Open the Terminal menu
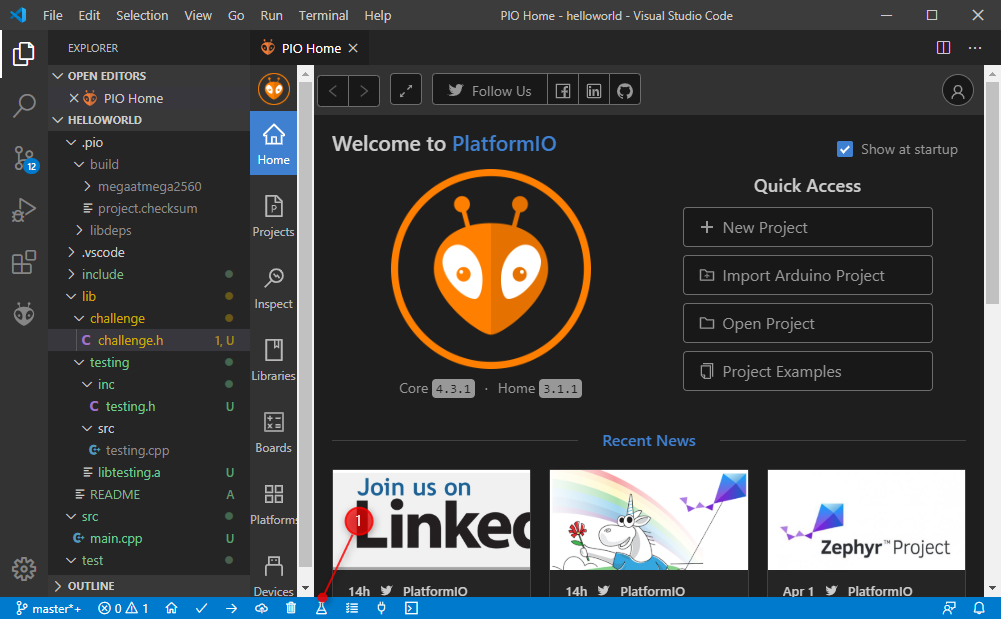The height and width of the screenshot is (619, 1001). (x=323, y=15)
